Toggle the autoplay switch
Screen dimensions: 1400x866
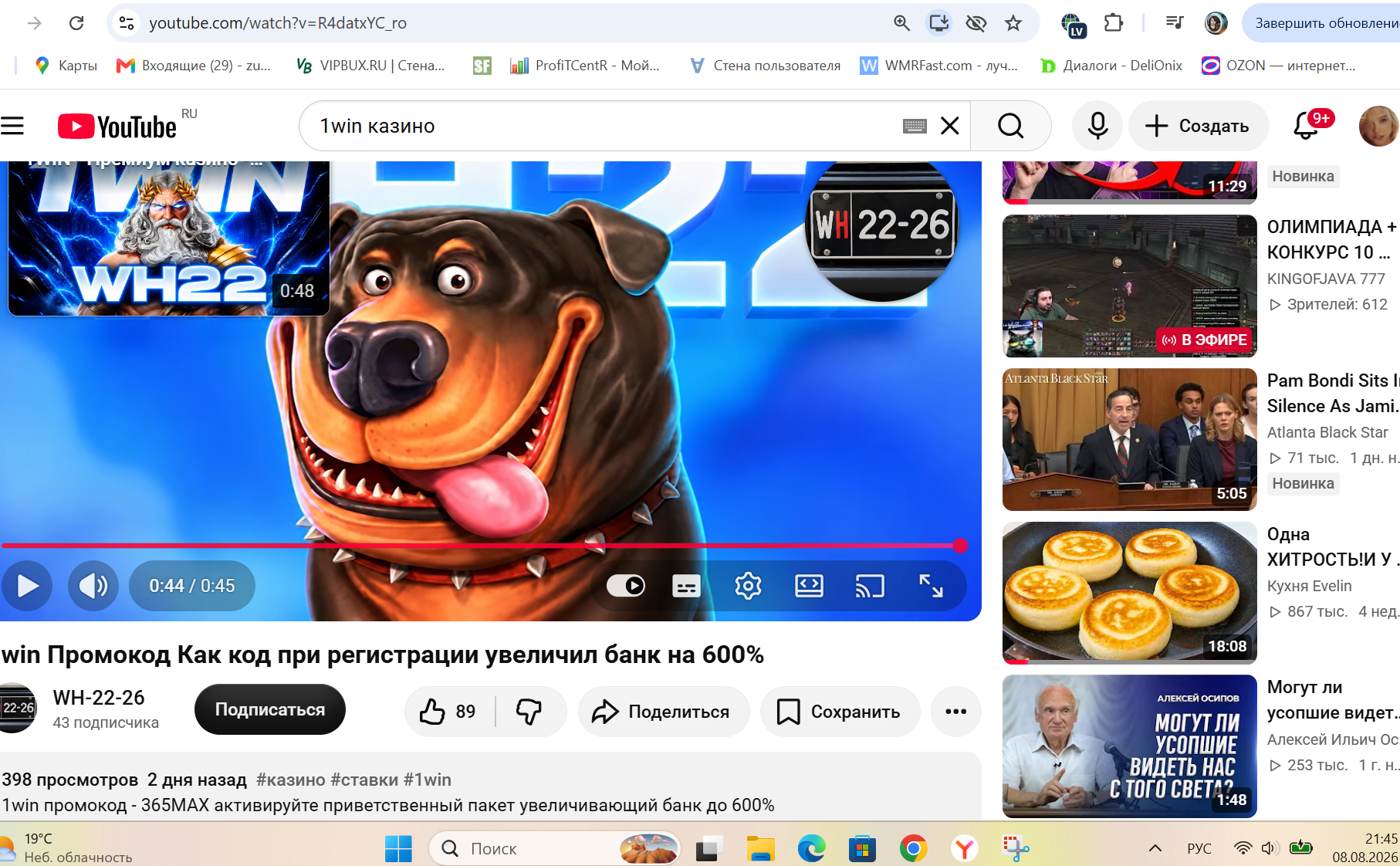pyautogui.click(x=626, y=586)
